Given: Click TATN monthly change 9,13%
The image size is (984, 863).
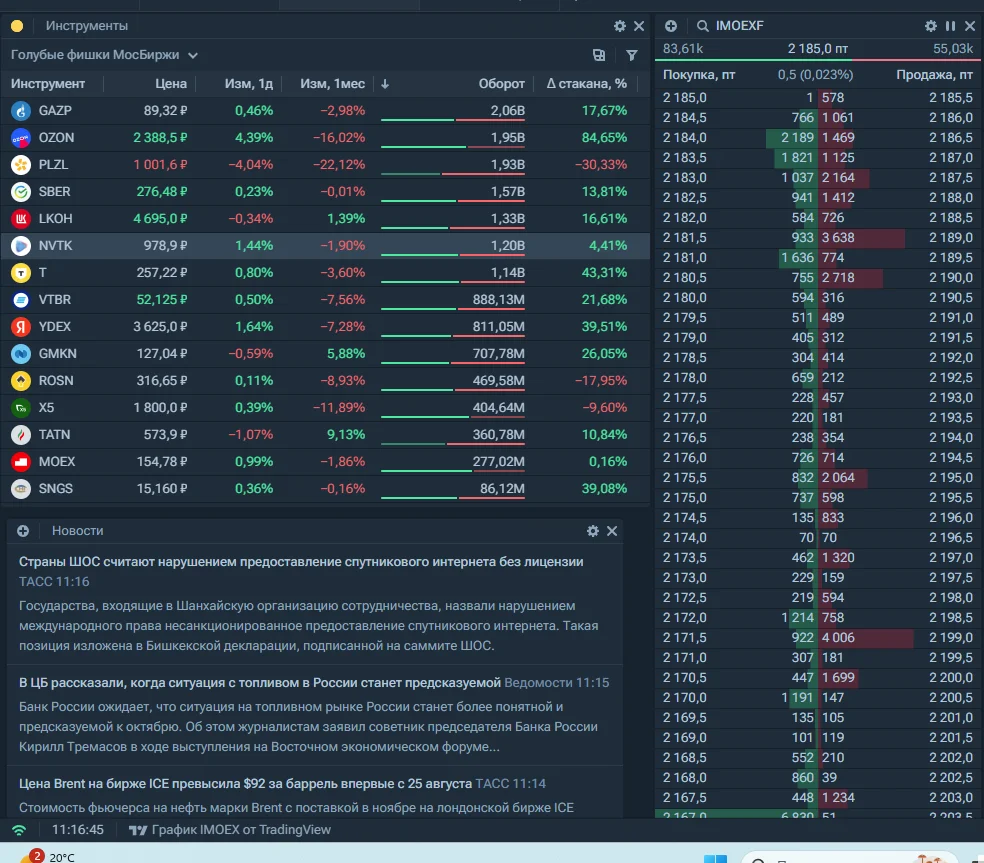Looking at the screenshot, I should coord(346,434).
